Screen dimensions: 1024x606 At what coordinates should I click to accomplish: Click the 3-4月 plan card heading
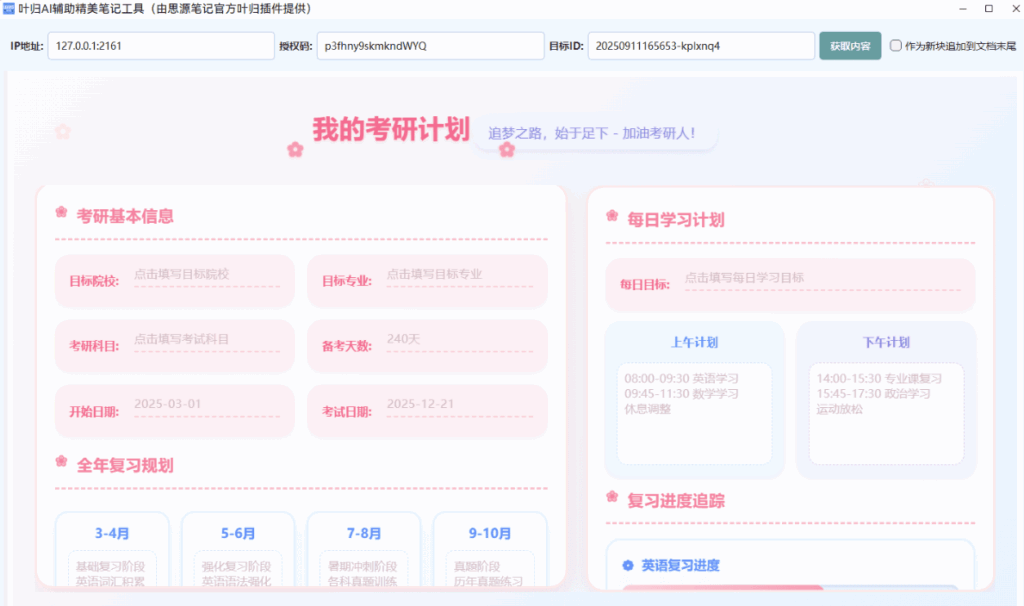112,534
